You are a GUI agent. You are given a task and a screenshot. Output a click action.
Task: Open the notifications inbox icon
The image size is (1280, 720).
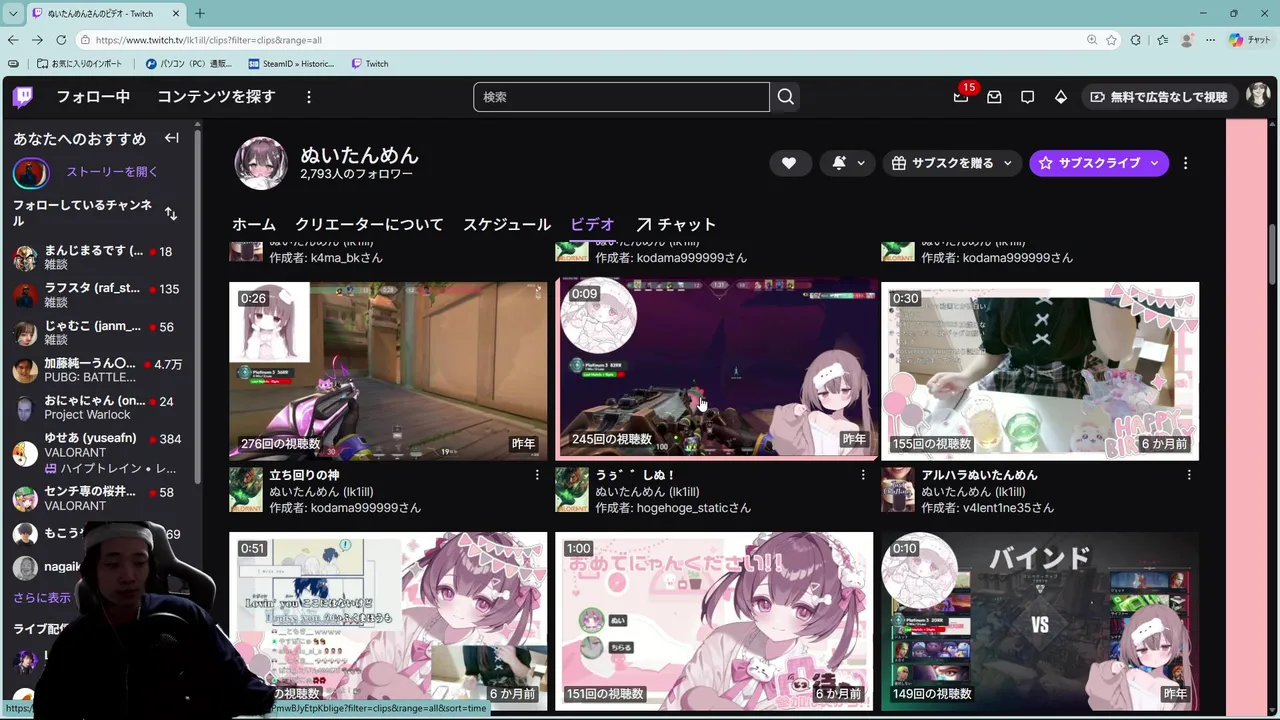994,97
